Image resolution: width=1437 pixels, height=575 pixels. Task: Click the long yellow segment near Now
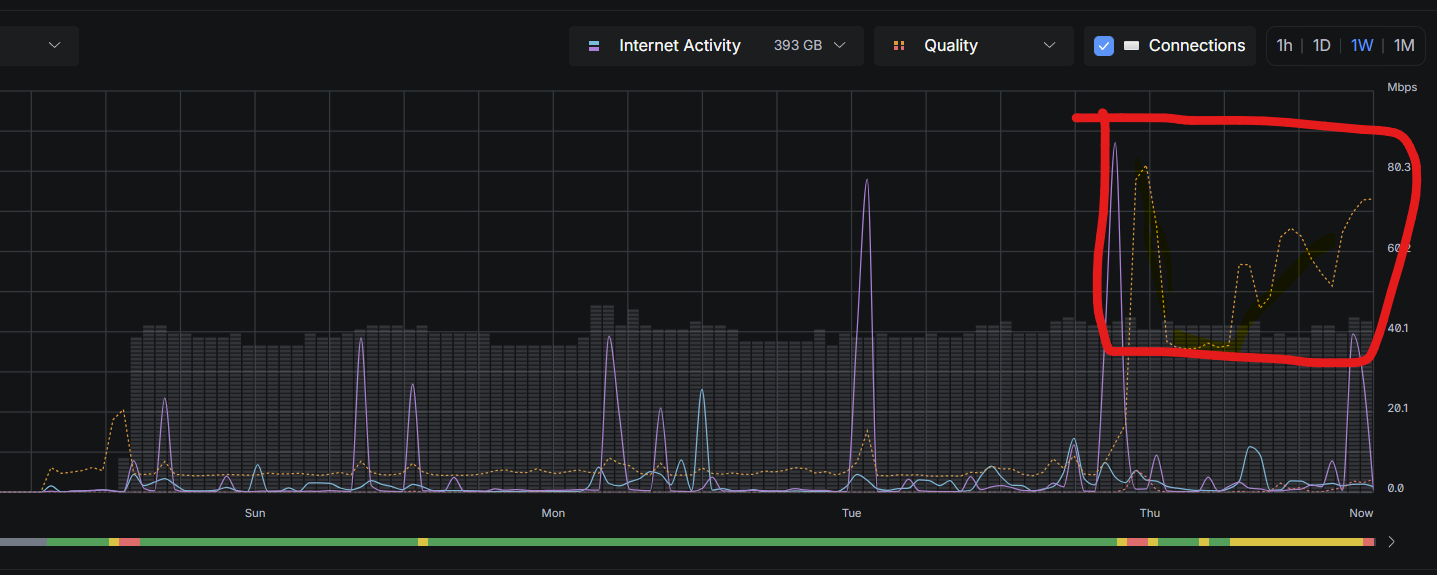pyautogui.click(x=1296, y=542)
